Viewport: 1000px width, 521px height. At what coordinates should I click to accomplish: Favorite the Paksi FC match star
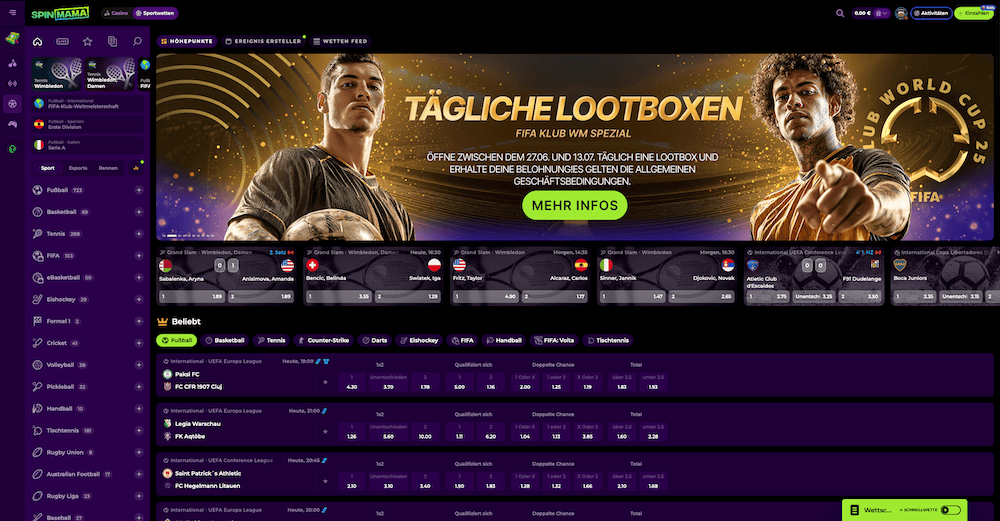325,382
